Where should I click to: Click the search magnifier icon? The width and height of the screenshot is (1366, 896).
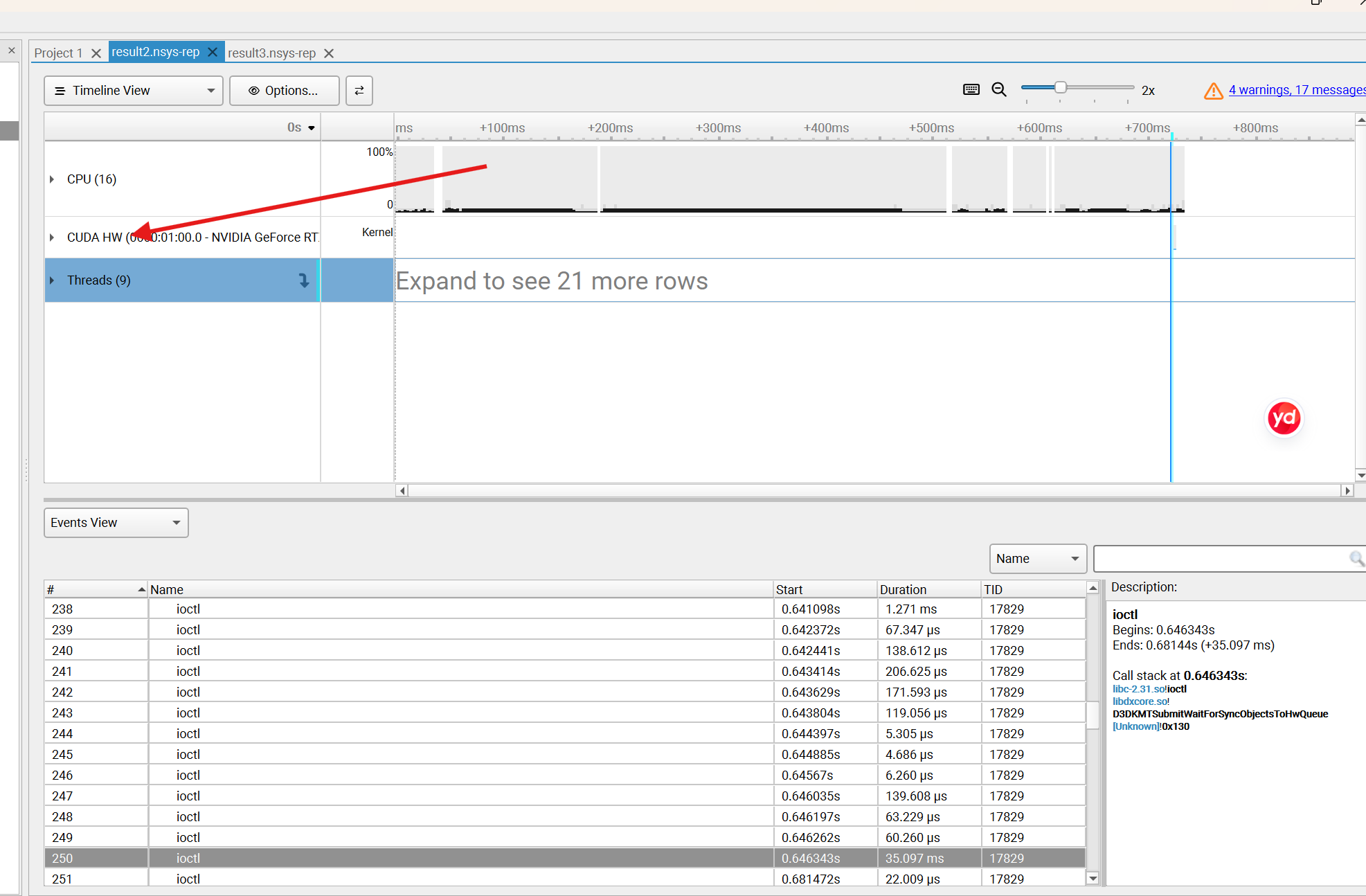click(x=1357, y=559)
